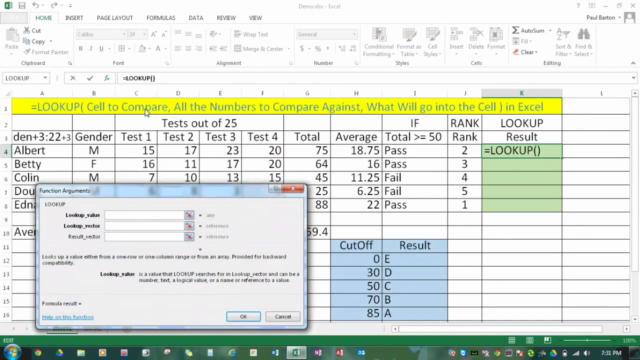This screenshot has height=360, width=640.
Task: Click collapse button next to Result_vector
Action: (189, 237)
